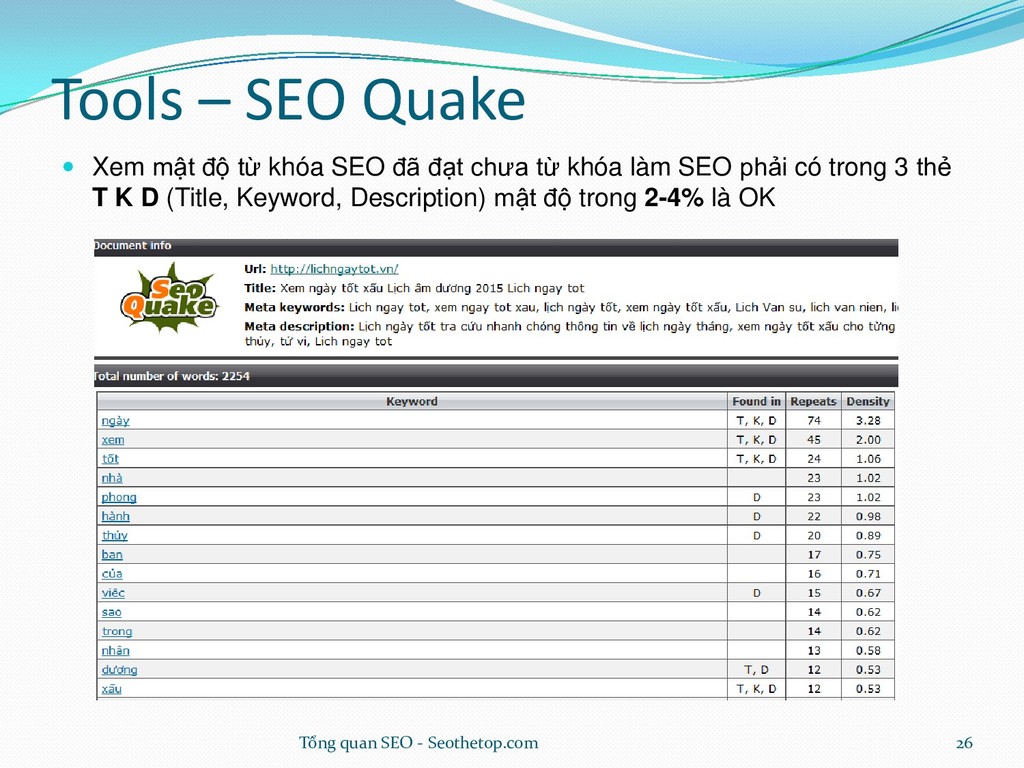Open keyword link 'thủy'
The width and height of the screenshot is (1024, 768).
point(115,536)
